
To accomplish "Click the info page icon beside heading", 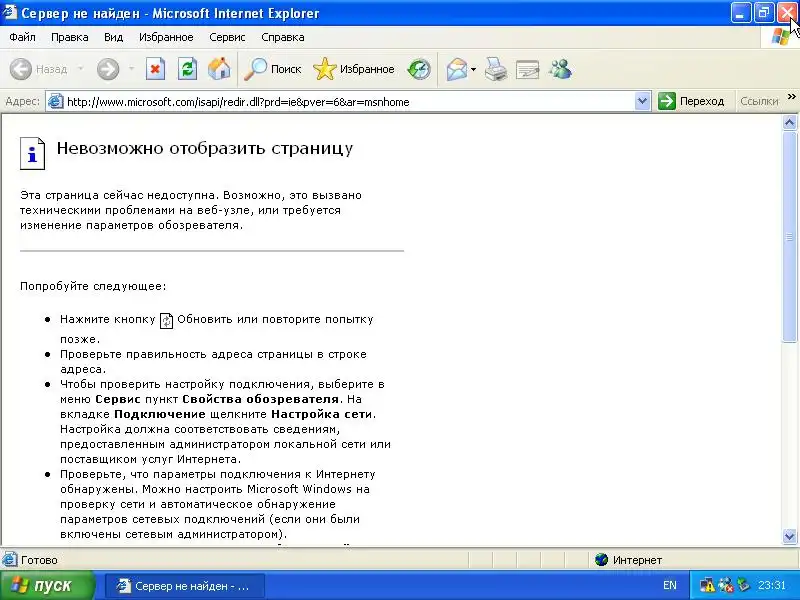I will point(32,153).
